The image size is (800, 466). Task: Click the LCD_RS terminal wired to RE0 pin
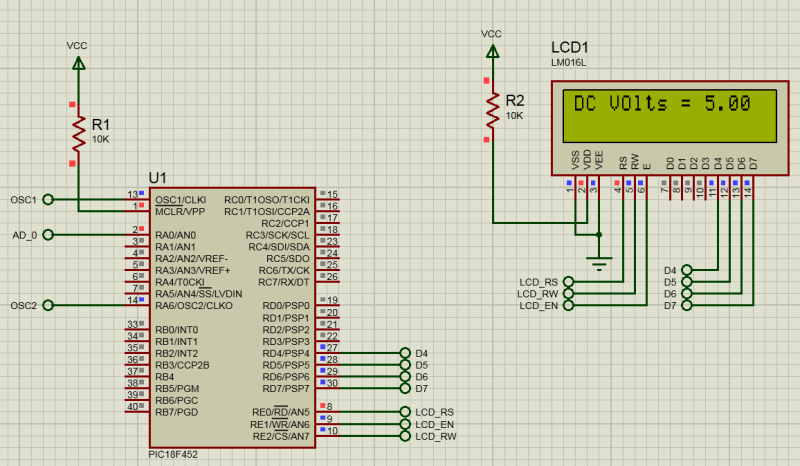tap(405, 412)
